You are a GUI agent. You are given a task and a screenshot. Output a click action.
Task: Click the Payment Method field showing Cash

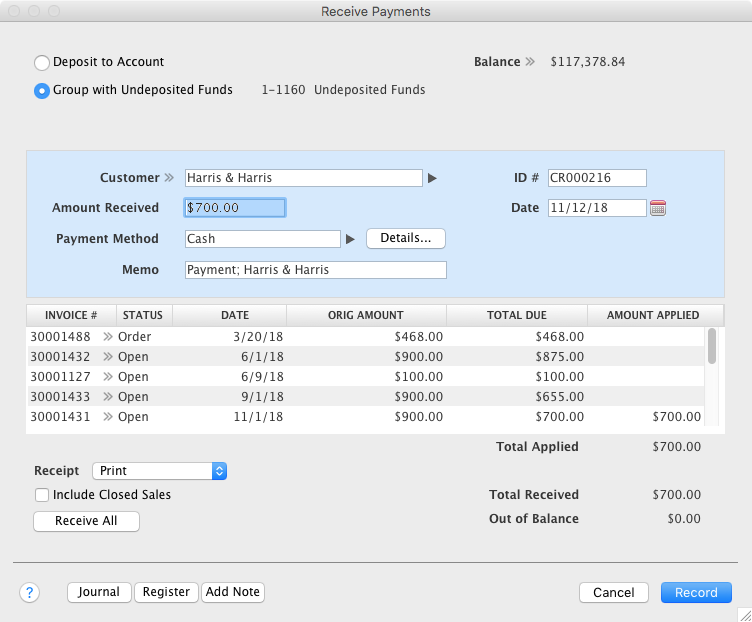[263, 239]
